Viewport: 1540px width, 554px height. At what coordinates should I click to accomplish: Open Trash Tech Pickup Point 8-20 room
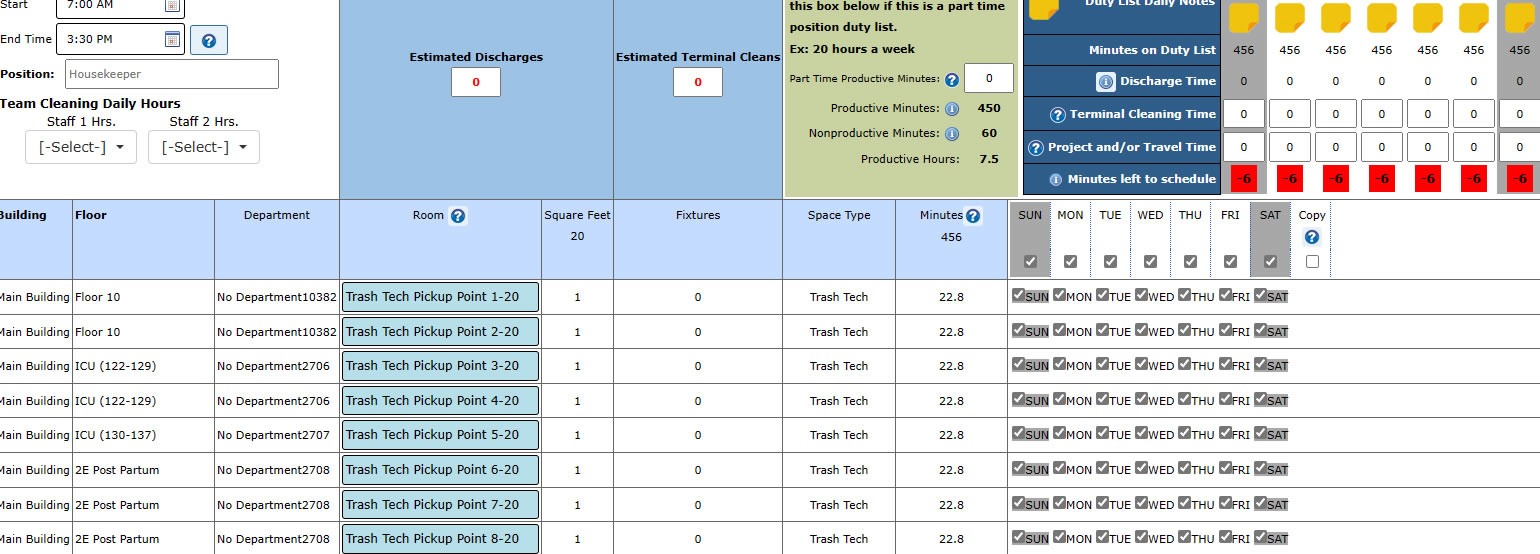pyautogui.click(x=440, y=539)
